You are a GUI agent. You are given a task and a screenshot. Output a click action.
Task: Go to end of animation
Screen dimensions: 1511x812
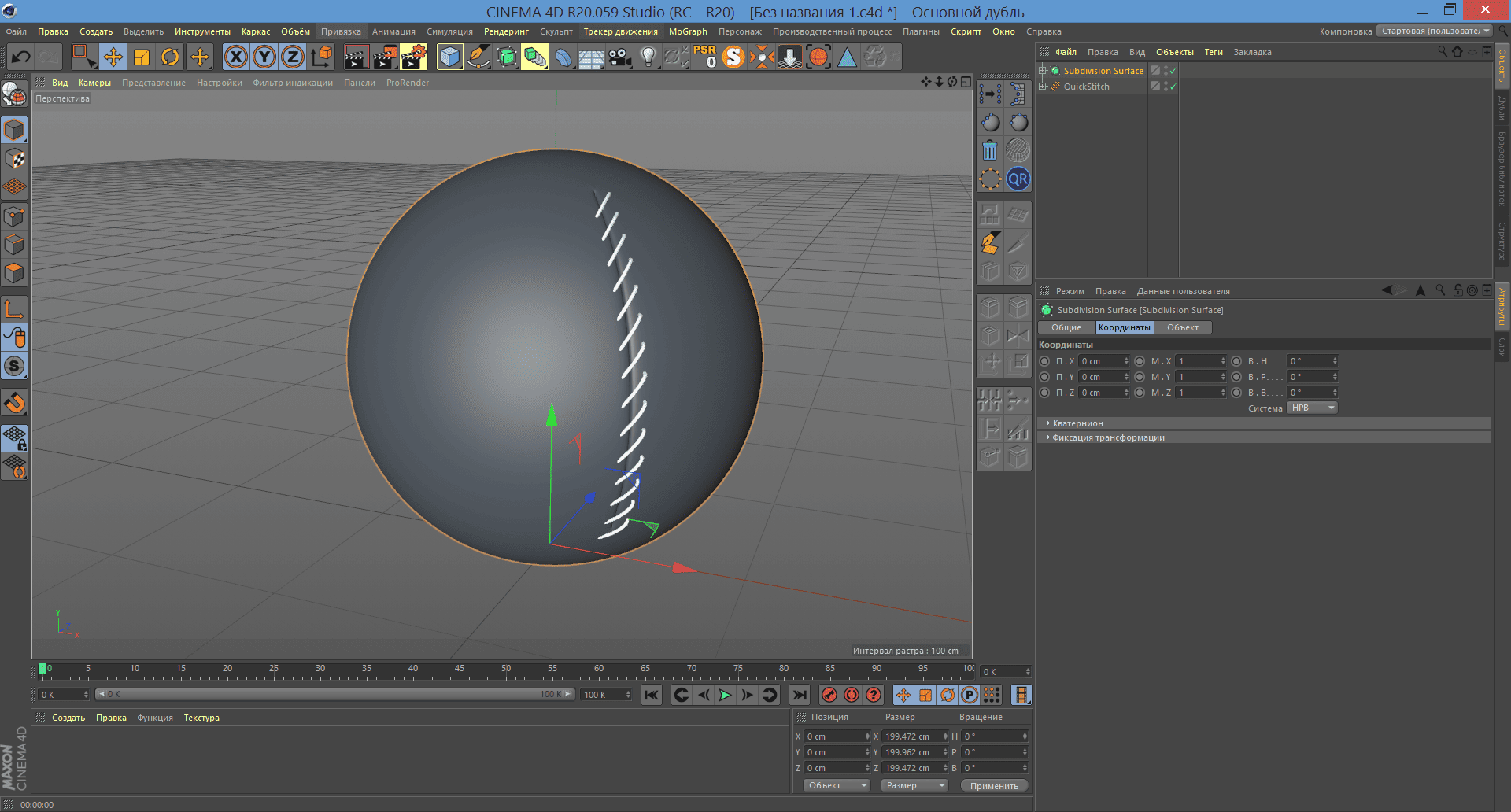[799, 695]
